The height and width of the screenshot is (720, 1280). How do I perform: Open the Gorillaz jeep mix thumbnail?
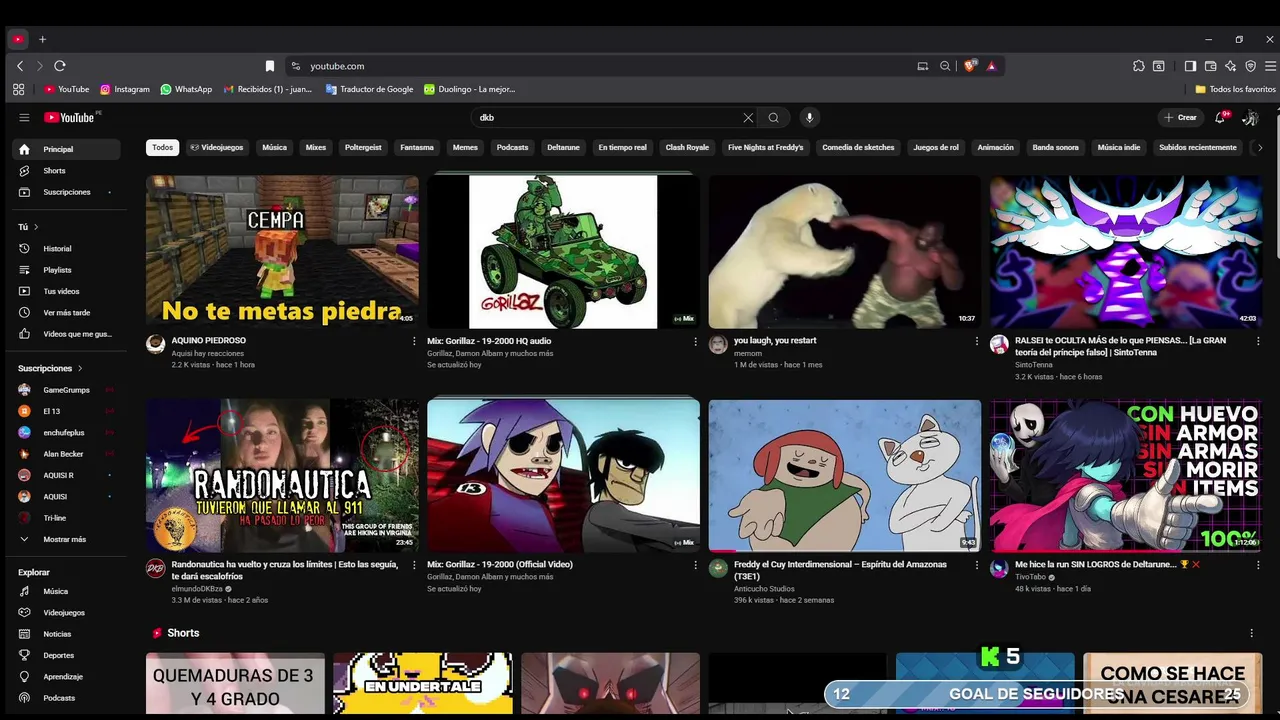[564, 252]
